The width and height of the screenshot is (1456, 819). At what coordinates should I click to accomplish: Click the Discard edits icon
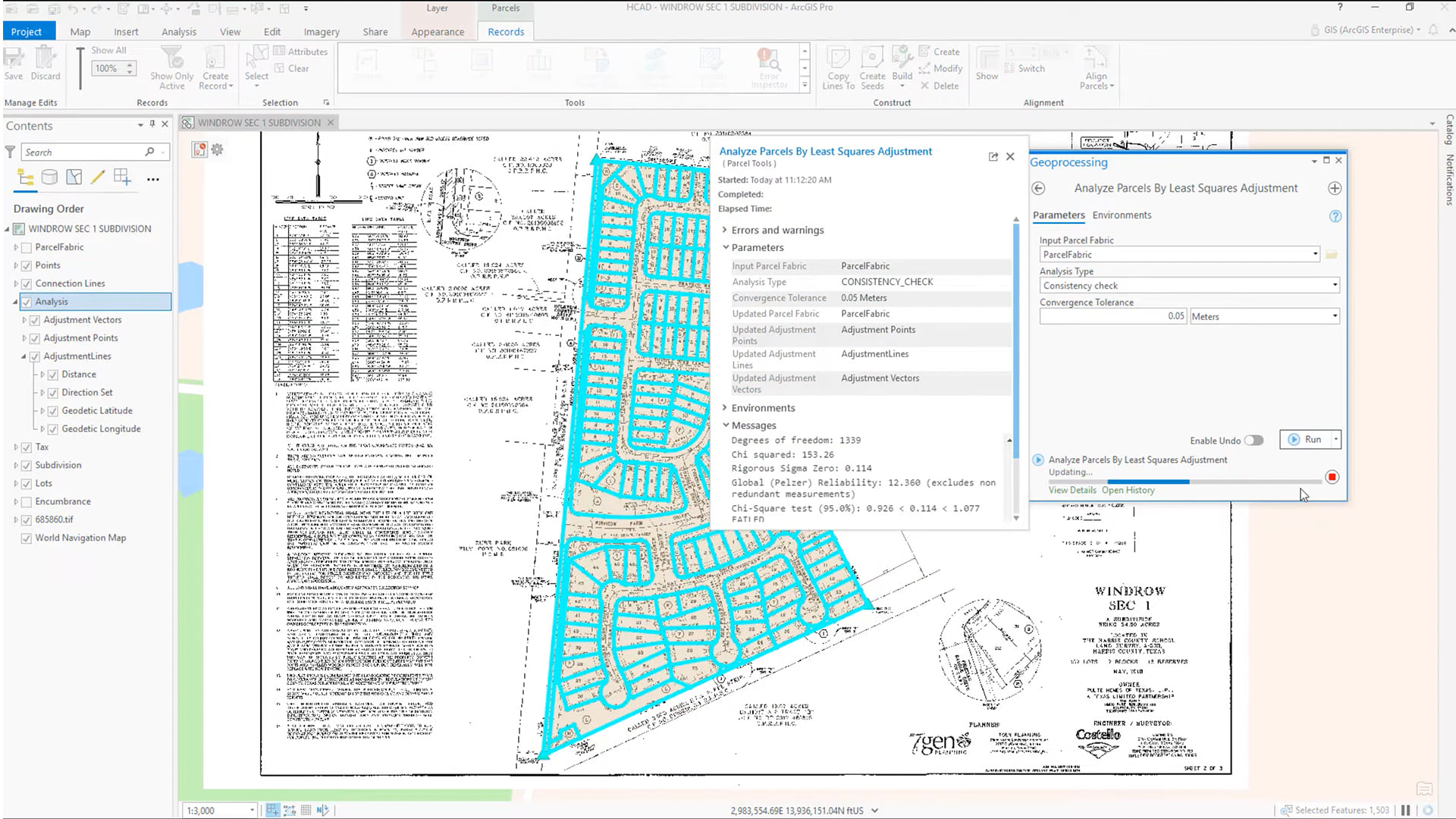(x=45, y=61)
